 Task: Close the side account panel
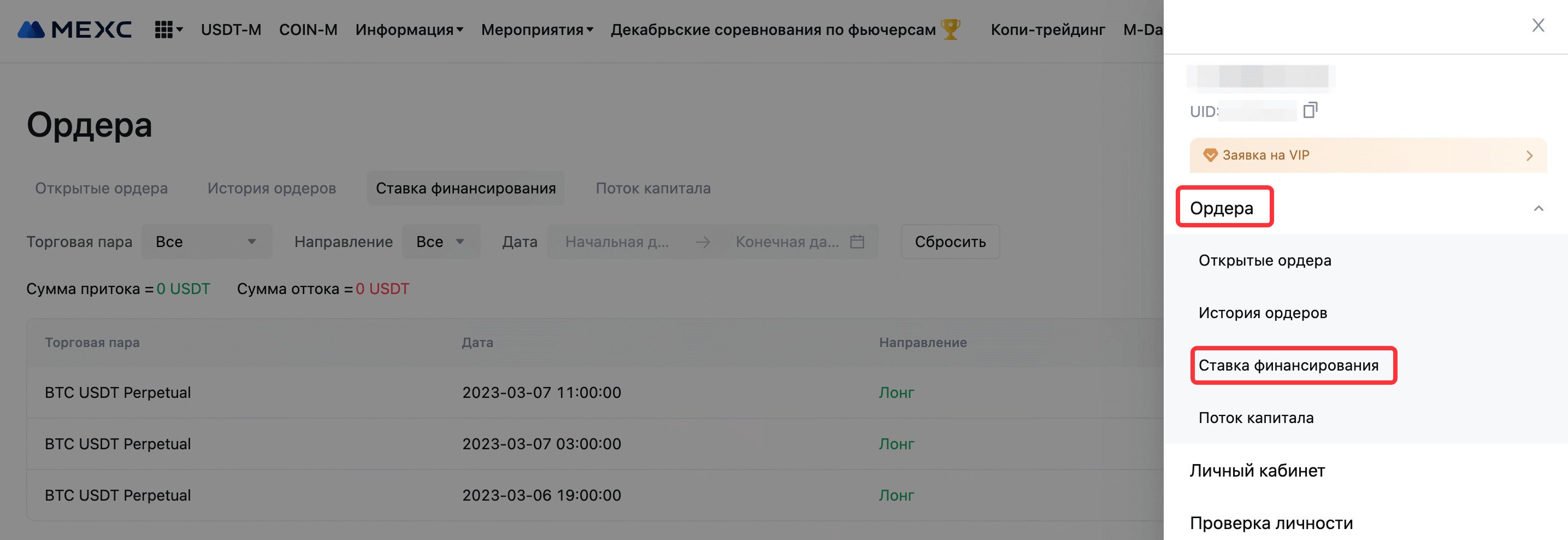tap(1537, 26)
